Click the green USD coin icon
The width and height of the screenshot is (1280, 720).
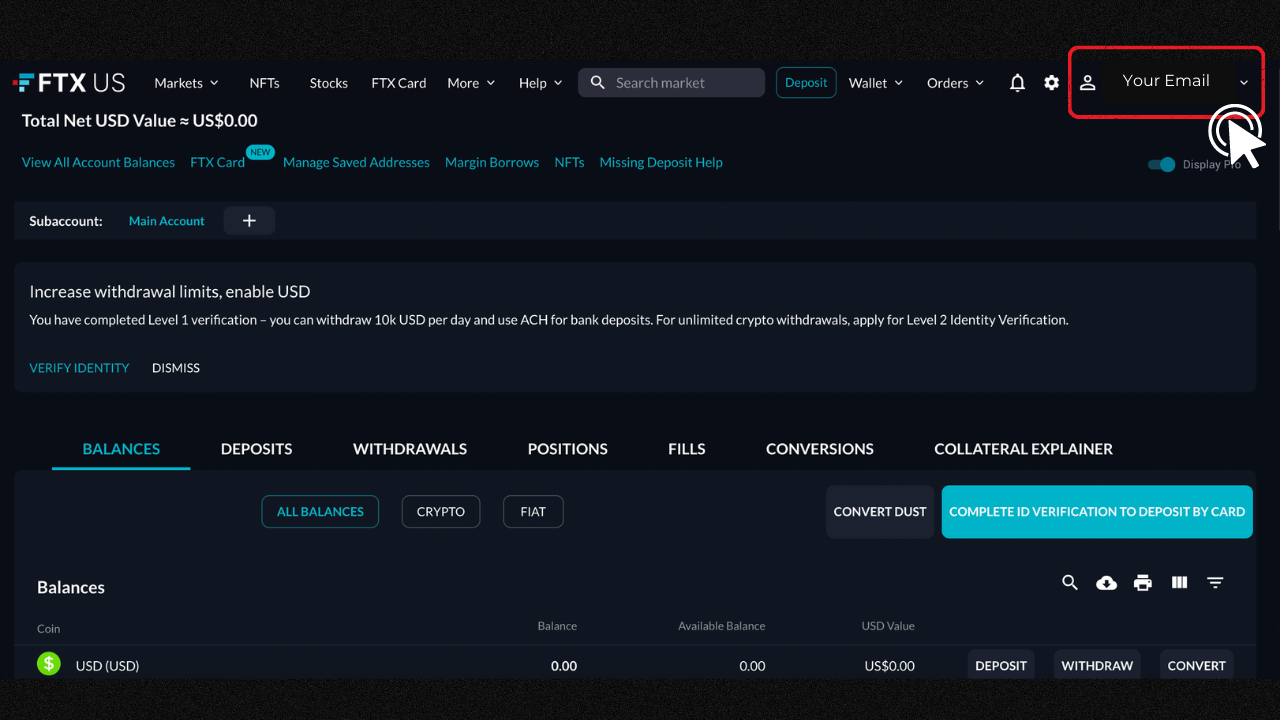(49, 663)
